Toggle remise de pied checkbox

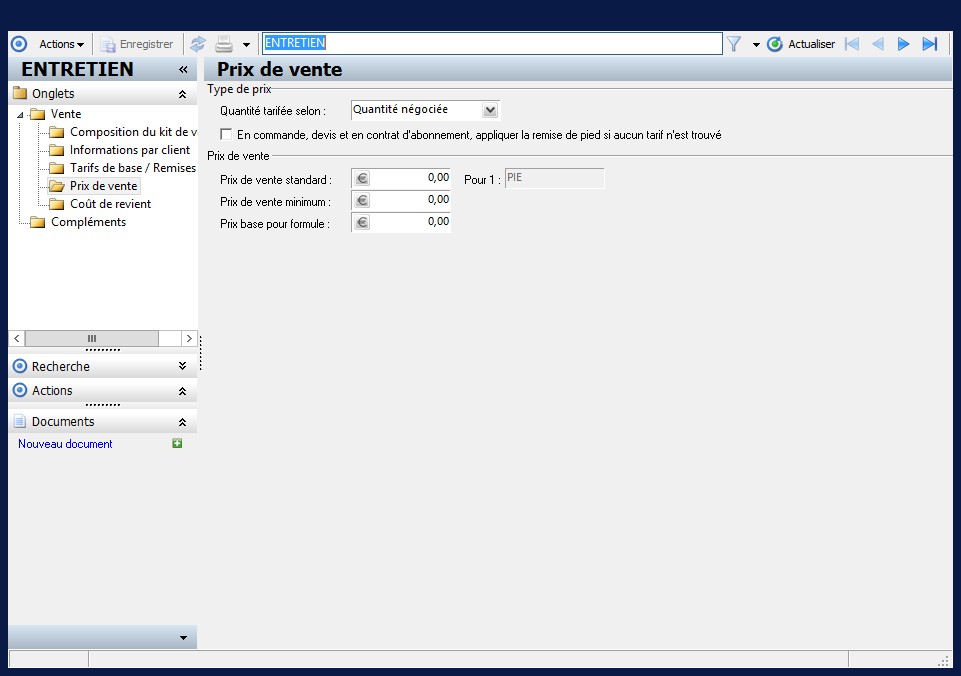[226, 134]
